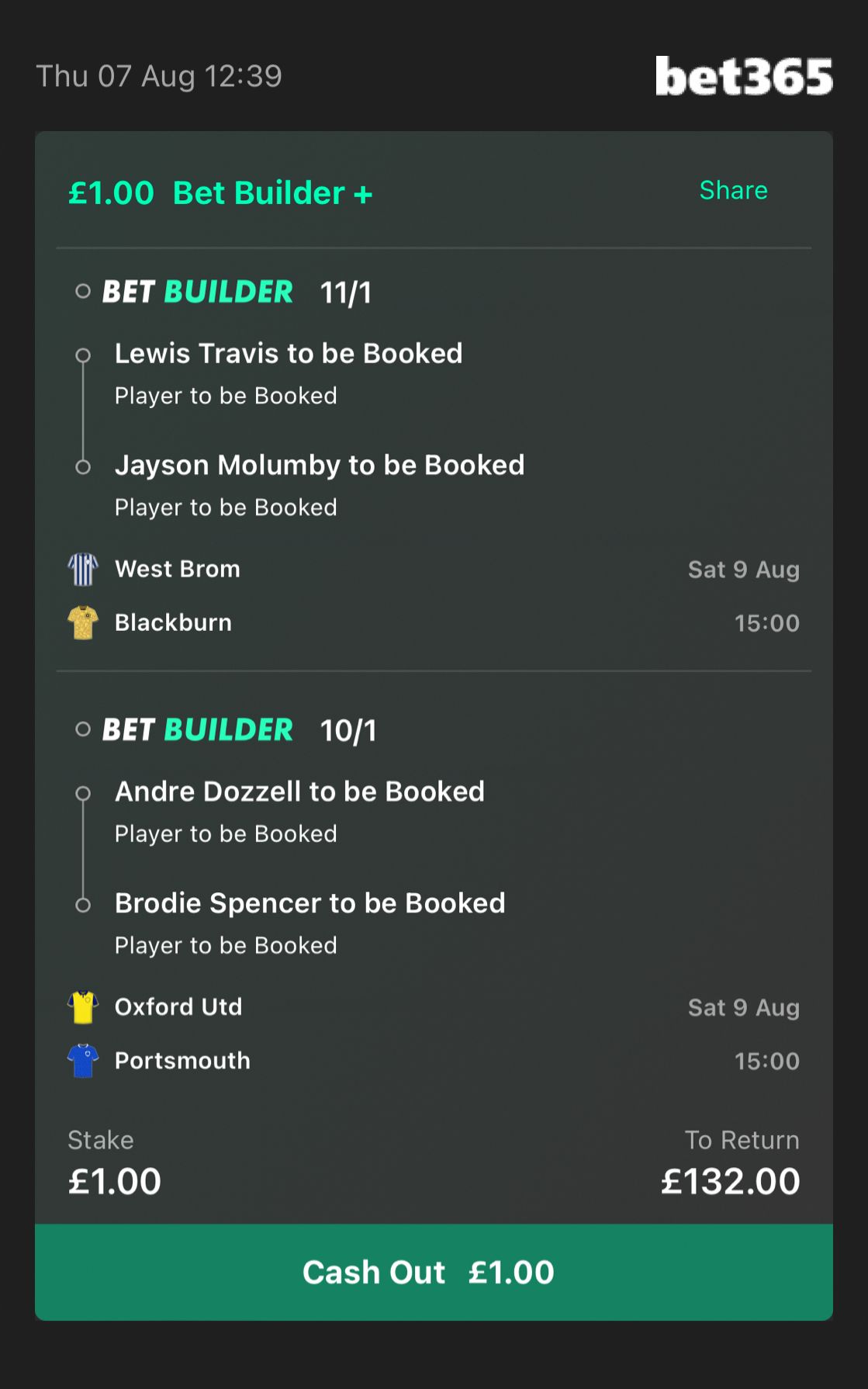Open the 10/1 Bet Builder heading

[240, 730]
